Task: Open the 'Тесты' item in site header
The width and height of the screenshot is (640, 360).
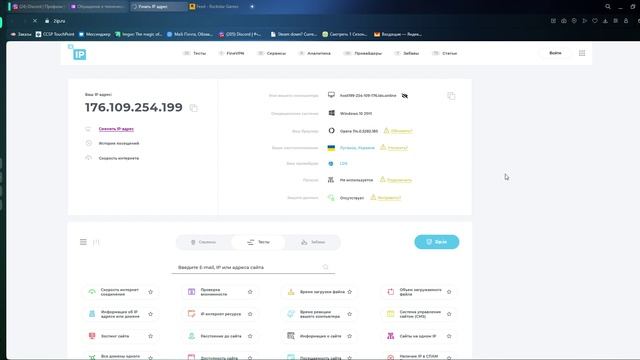Action: (x=195, y=53)
